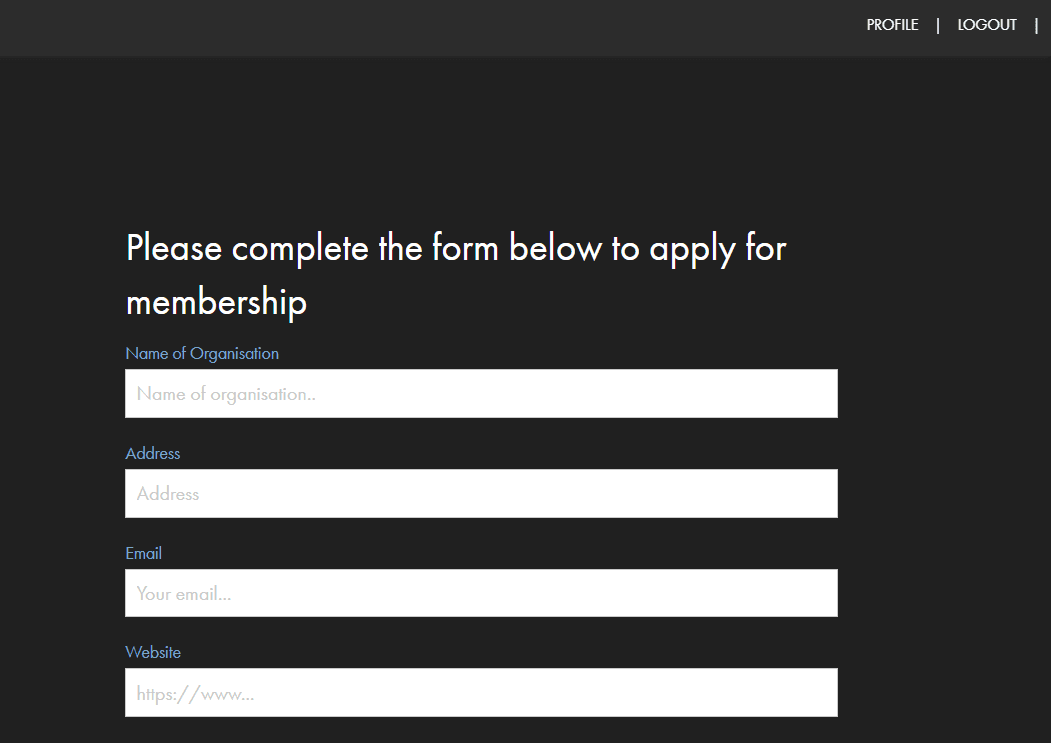Click the separator between PROFILE and LOGOUT

[938, 25]
